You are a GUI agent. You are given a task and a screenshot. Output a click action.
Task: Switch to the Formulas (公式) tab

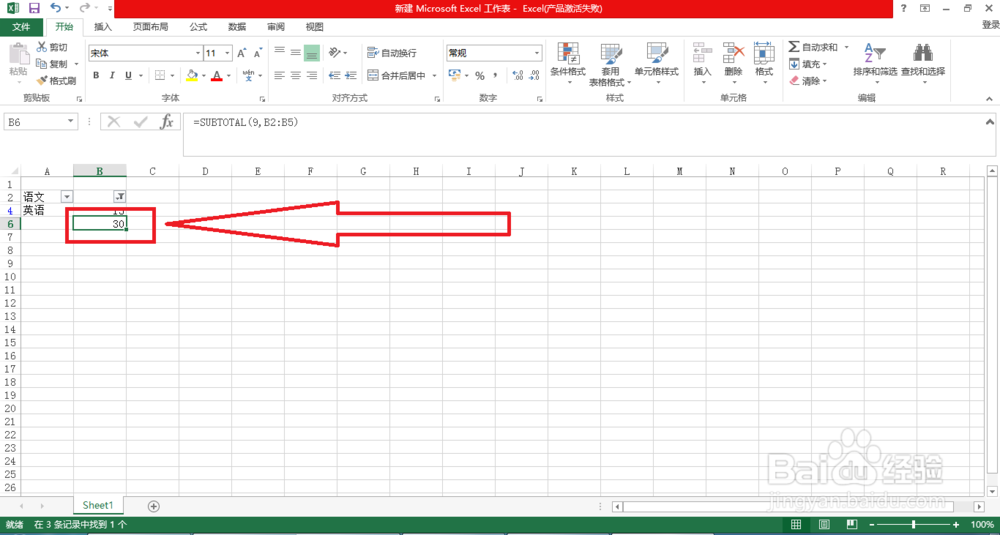click(198, 27)
